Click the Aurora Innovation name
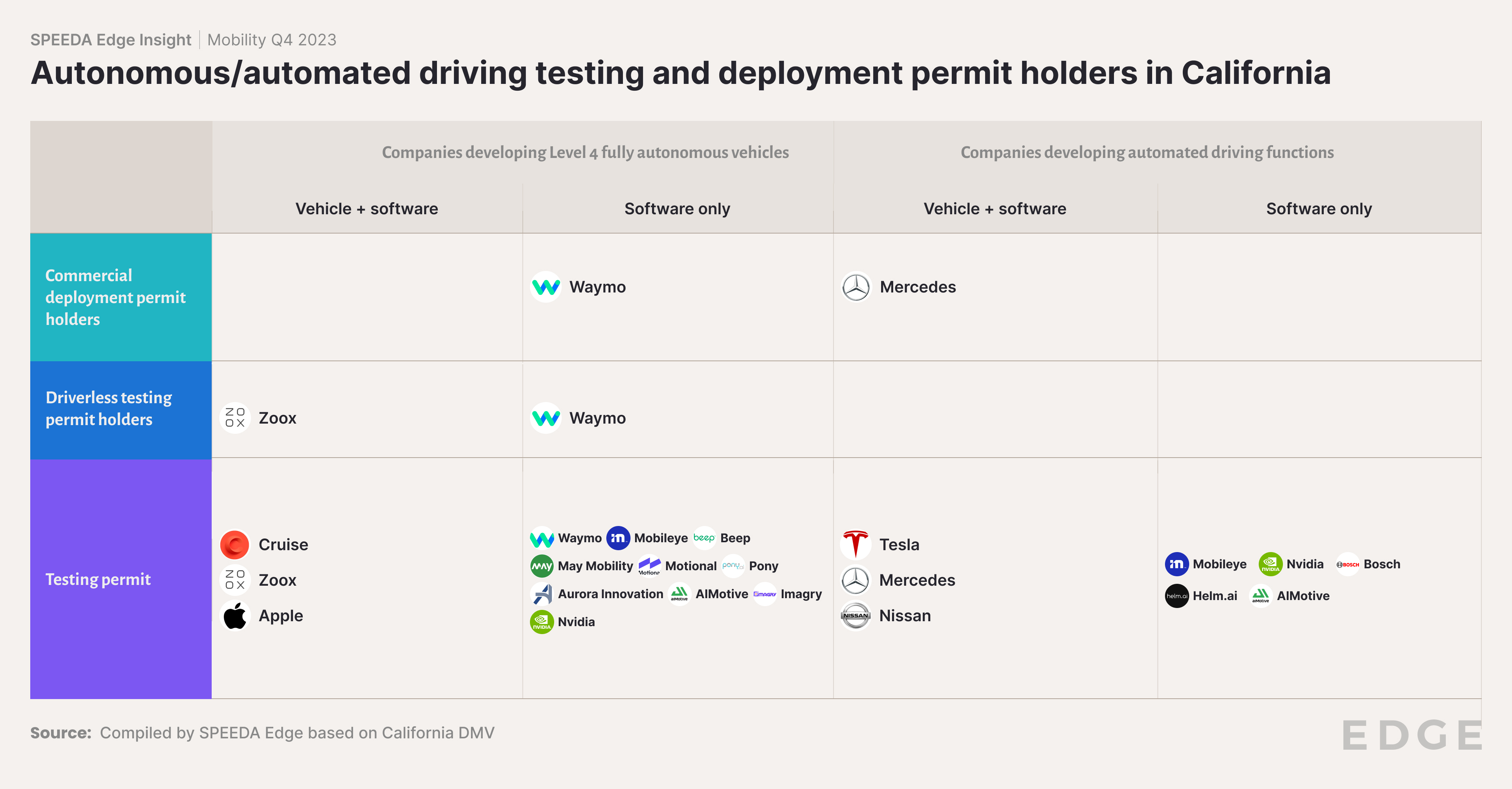The height and width of the screenshot is (789, 1512). [x=610, y=594]
